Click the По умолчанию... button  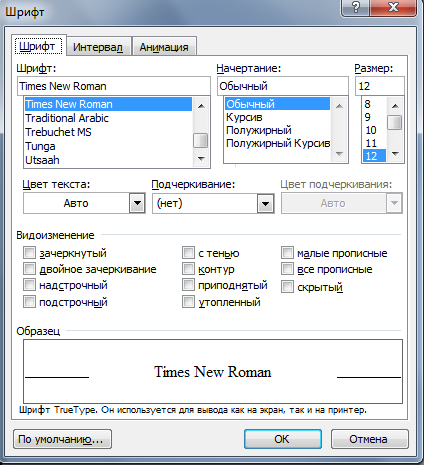click(62, 439)
